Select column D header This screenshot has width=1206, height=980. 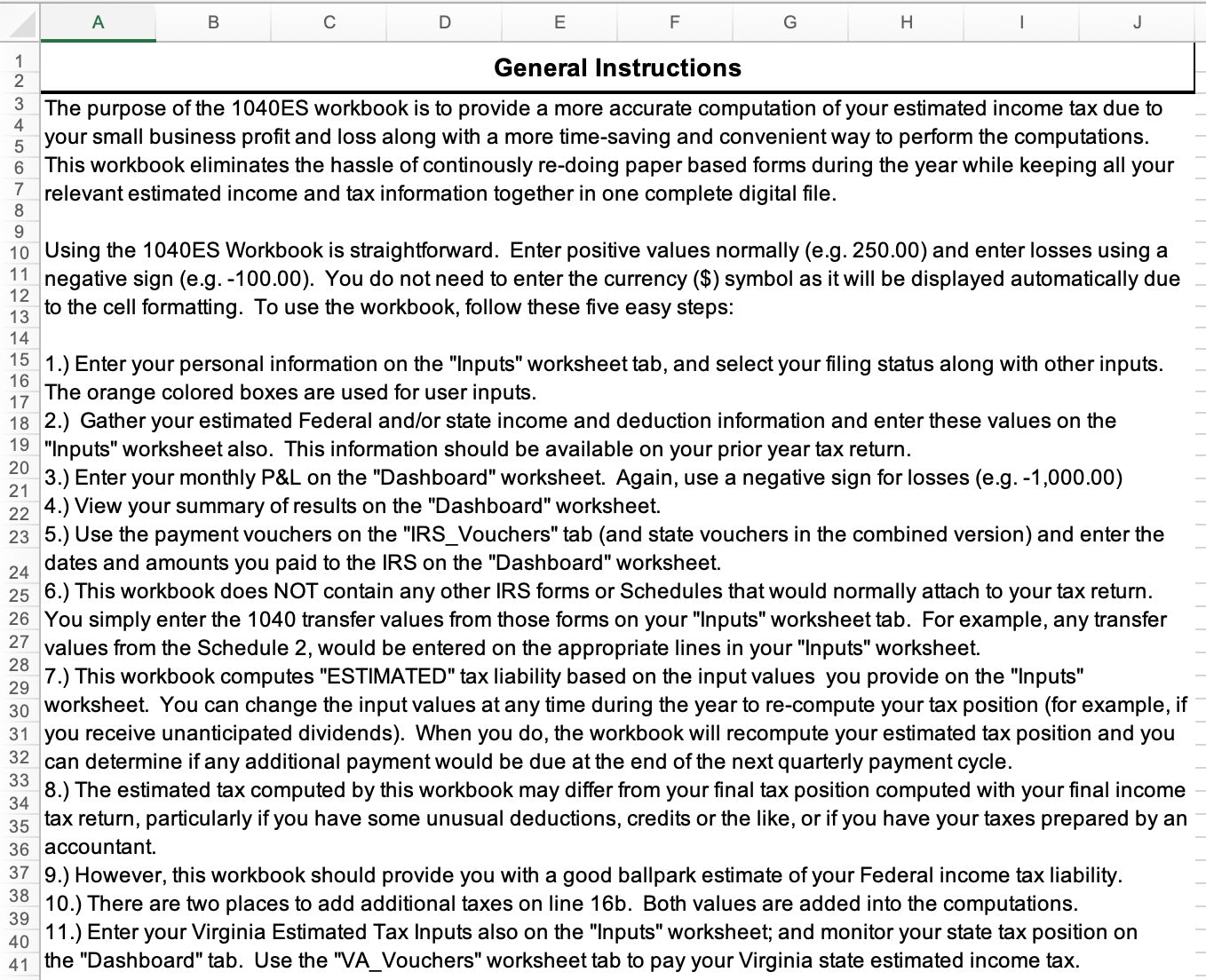[x=445, y=22]
